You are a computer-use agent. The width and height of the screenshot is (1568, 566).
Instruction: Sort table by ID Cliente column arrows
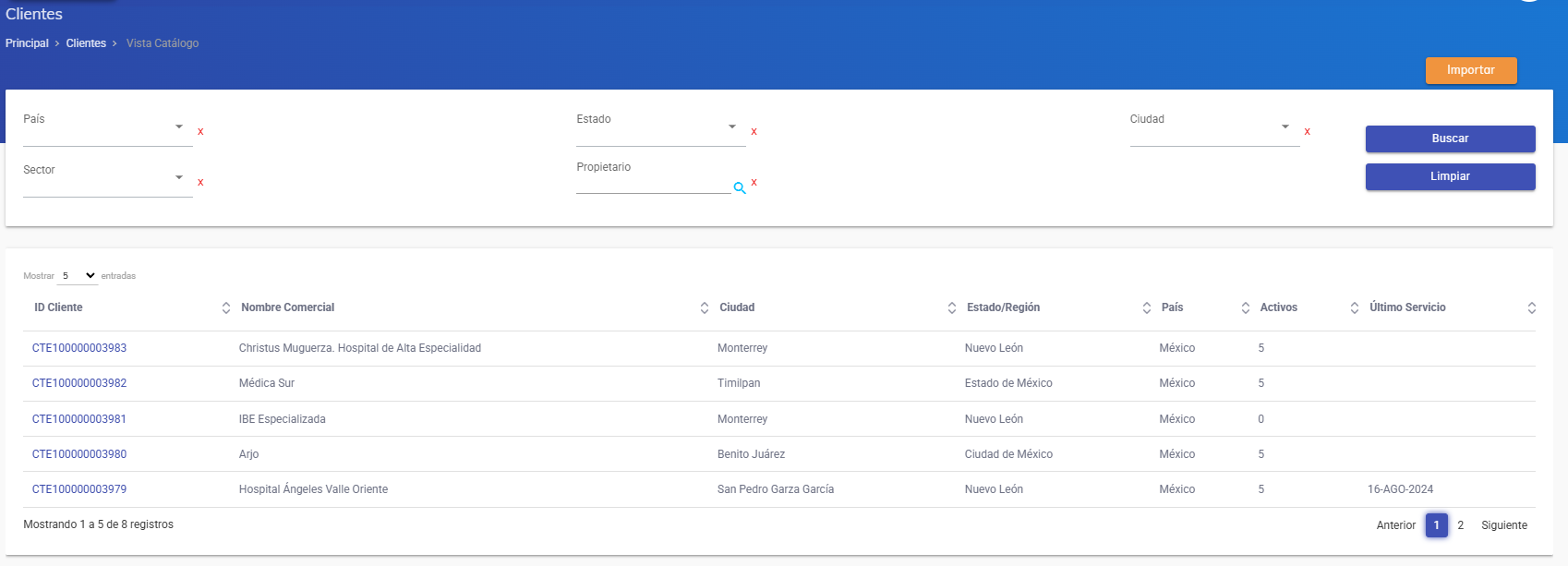pyautogui.click(x=226, y=307)
